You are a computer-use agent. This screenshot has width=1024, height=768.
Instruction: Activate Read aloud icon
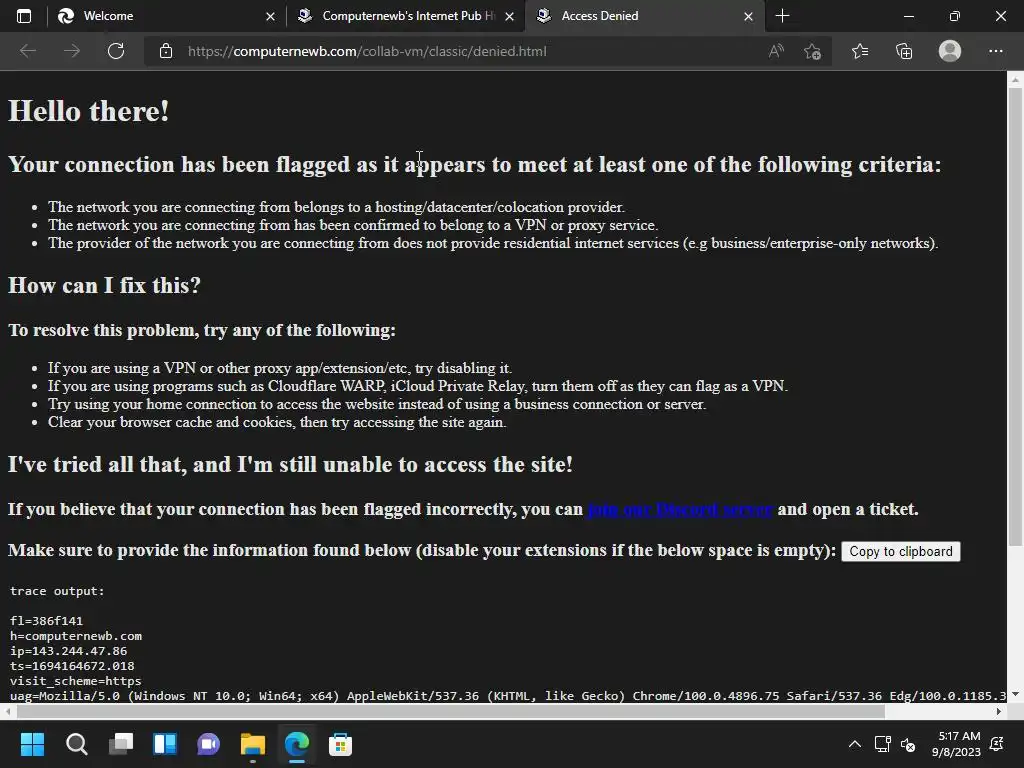click(776, 51)
